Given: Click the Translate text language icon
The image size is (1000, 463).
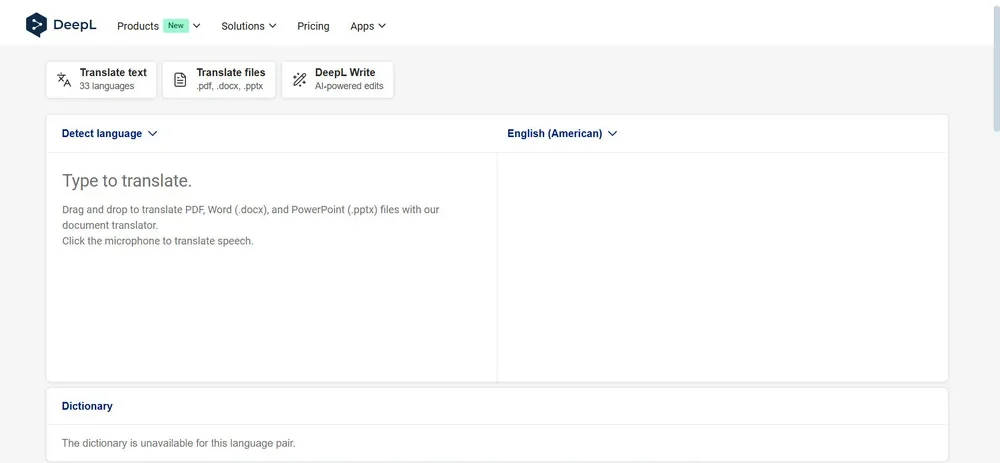Looking at the screenshot, I should coord(64,80).
